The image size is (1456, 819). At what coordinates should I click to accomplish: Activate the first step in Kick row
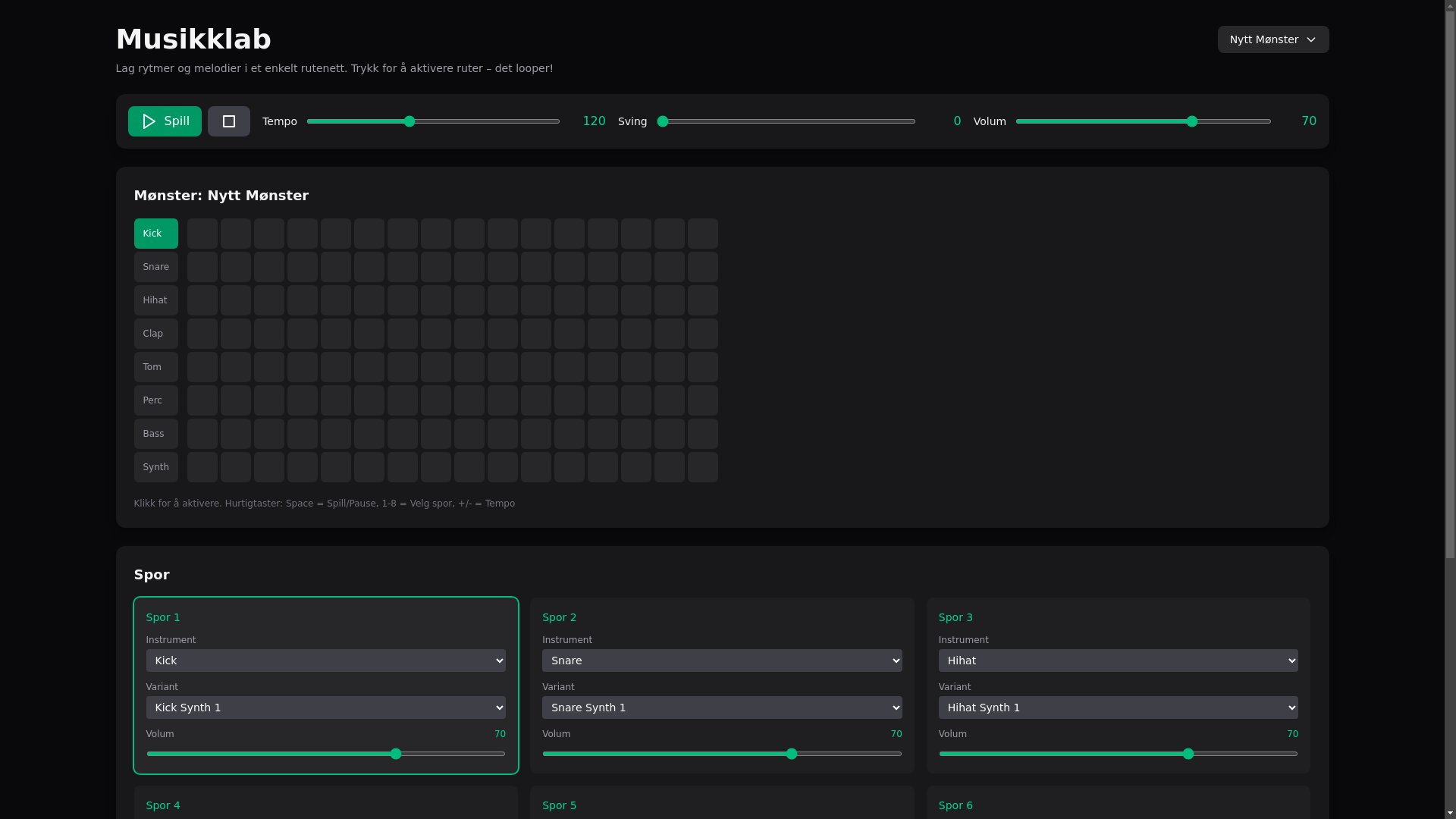202,234
